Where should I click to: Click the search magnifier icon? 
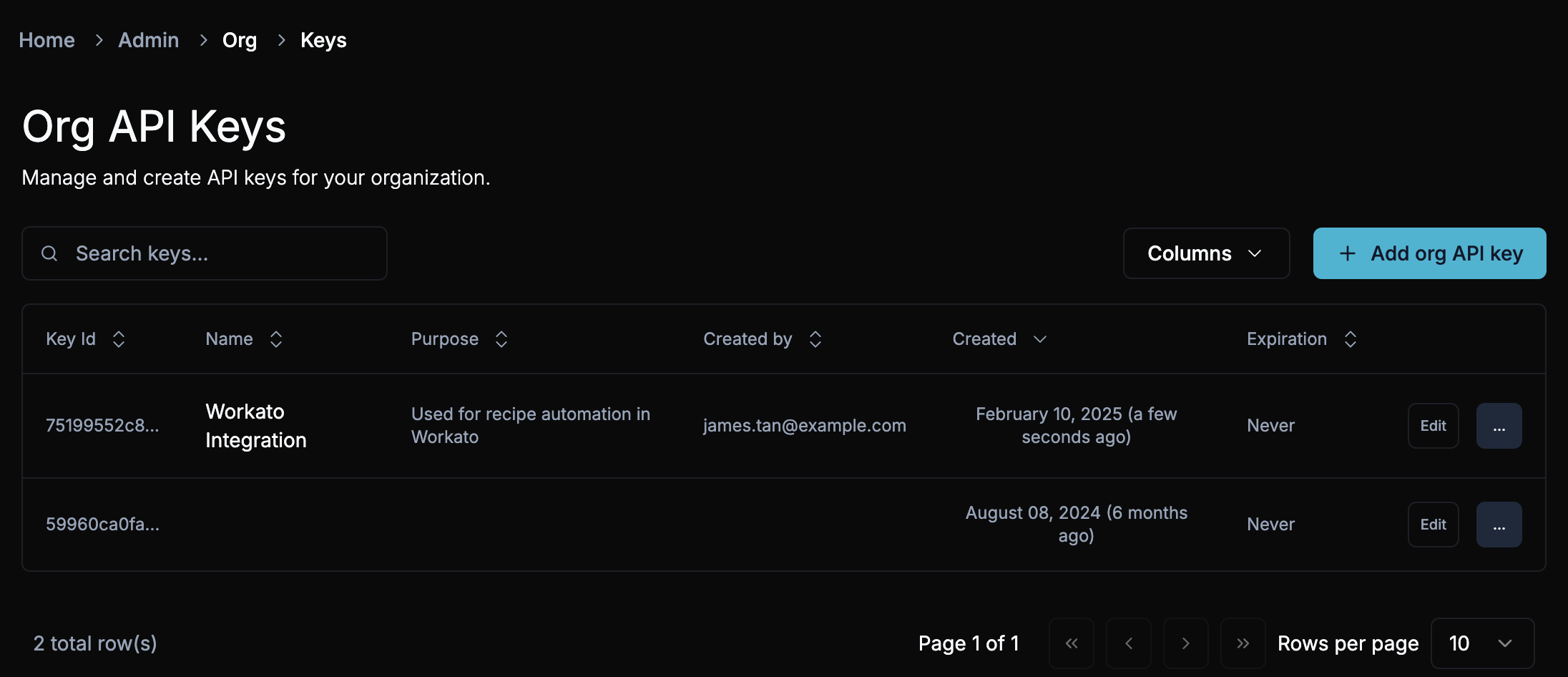click(49, 253)
